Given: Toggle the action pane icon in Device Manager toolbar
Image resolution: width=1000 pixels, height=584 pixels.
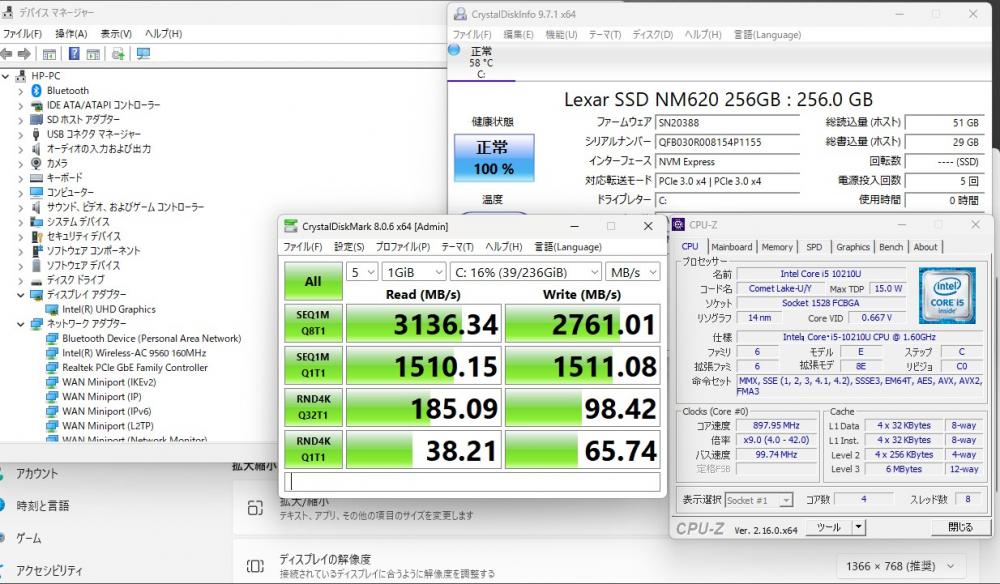Looking at the screenshot, I should [x=93, y=54].
